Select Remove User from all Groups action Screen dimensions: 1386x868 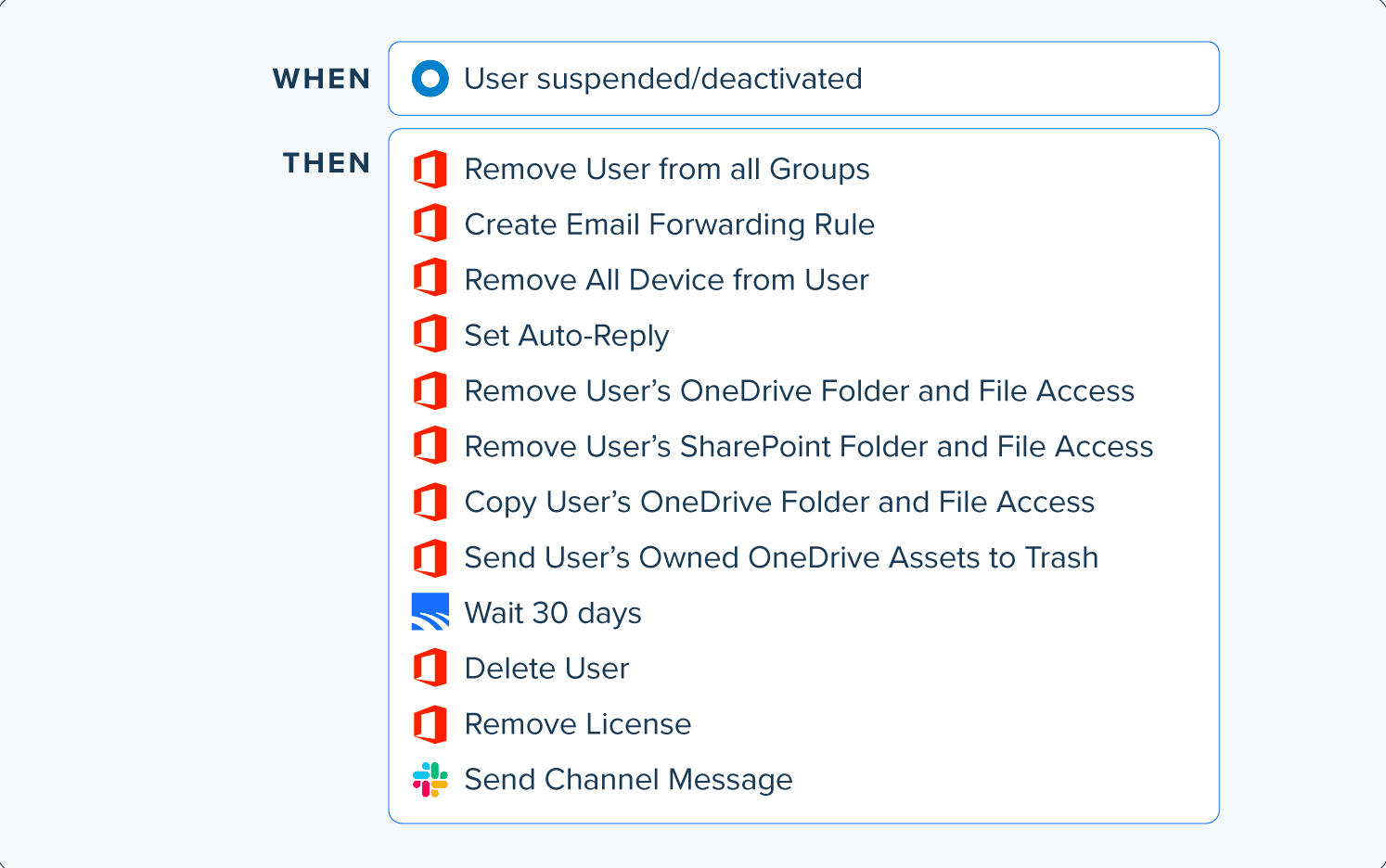pyautogui.click(x=667, y=170)
